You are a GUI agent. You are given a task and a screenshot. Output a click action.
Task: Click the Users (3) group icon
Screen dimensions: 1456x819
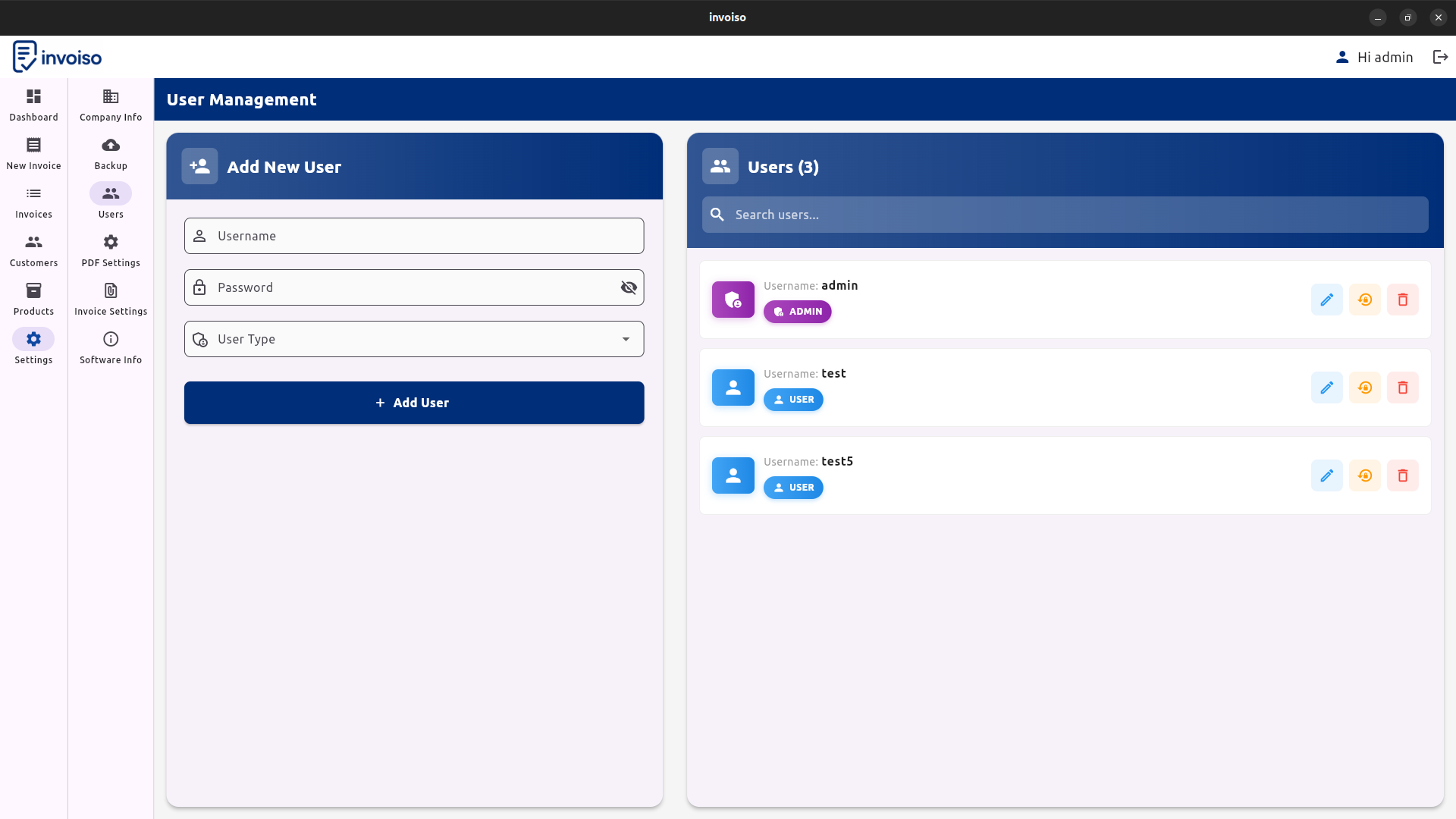pos(720,166)
